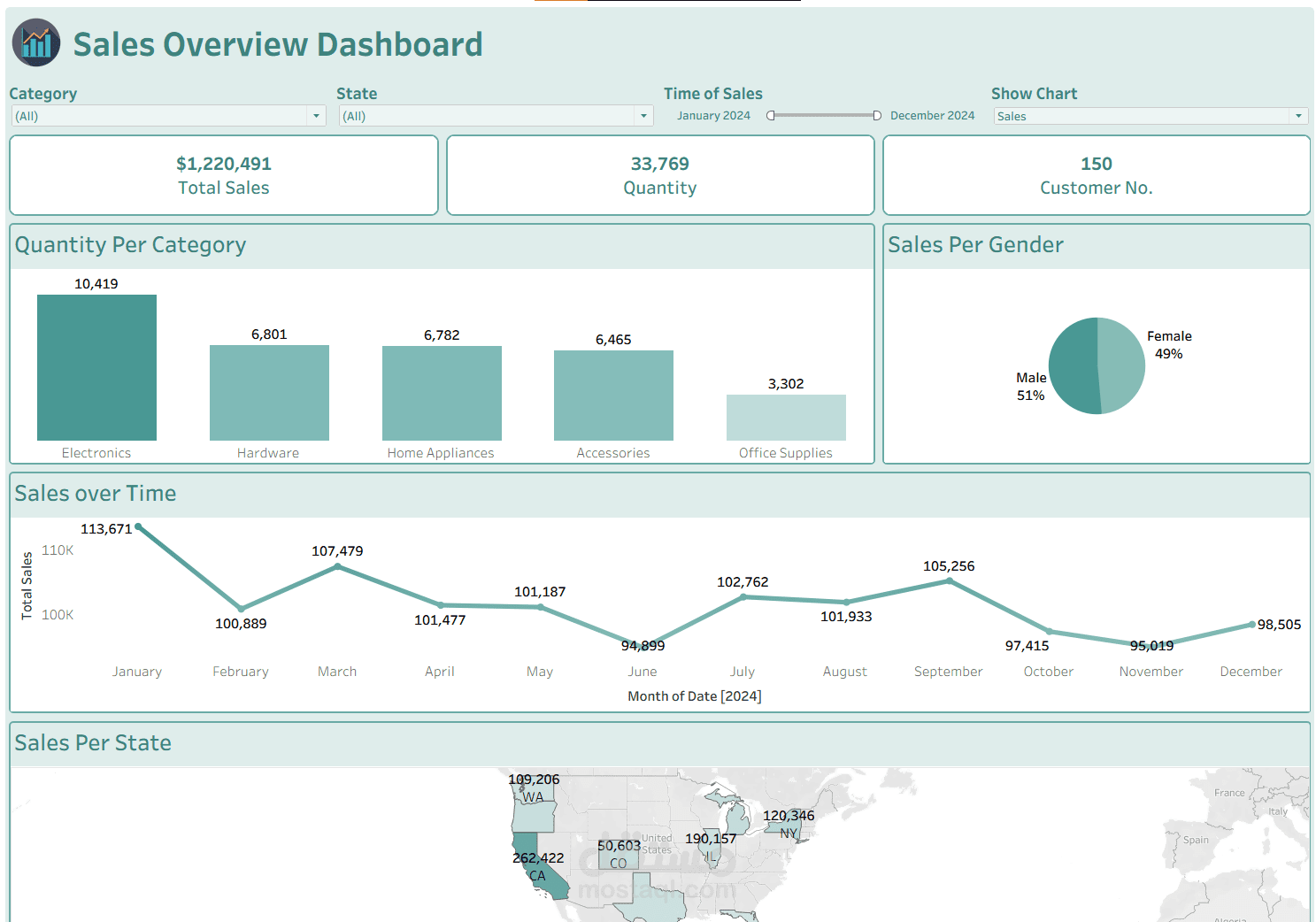Image resolution: width=1316 pixels, height=922 pixels.
Task: Click the Sales Per State panel title
Action: tap(92, 743)
